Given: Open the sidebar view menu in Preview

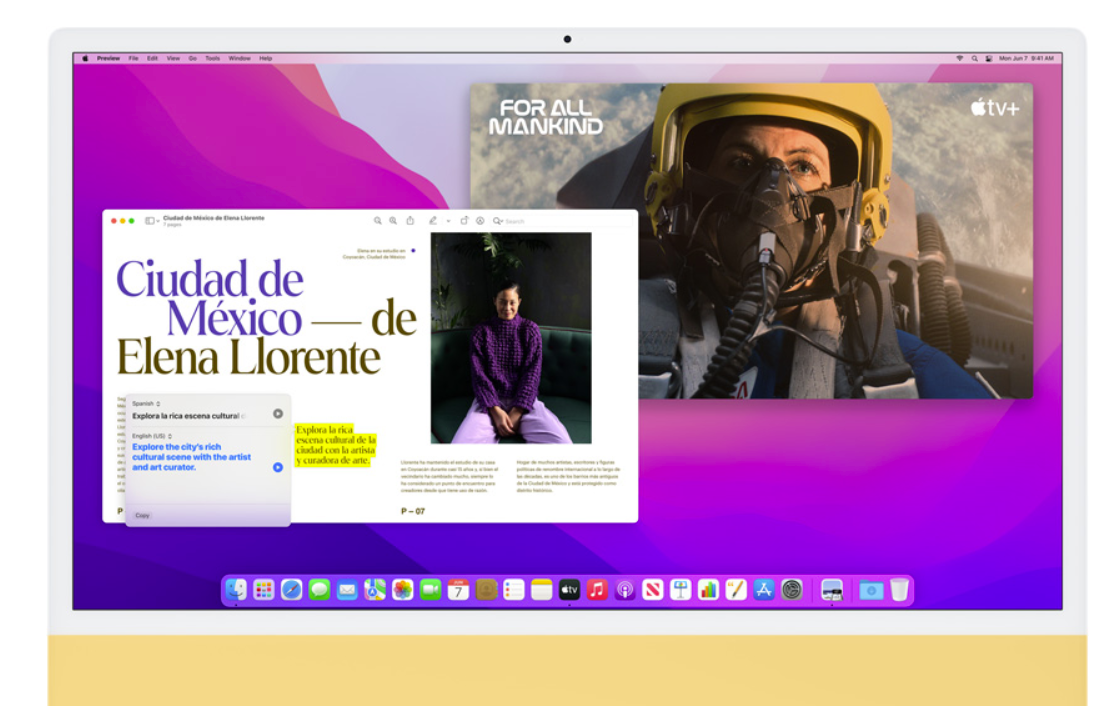Looking at the screenshot, I should (x=151, y=220).
